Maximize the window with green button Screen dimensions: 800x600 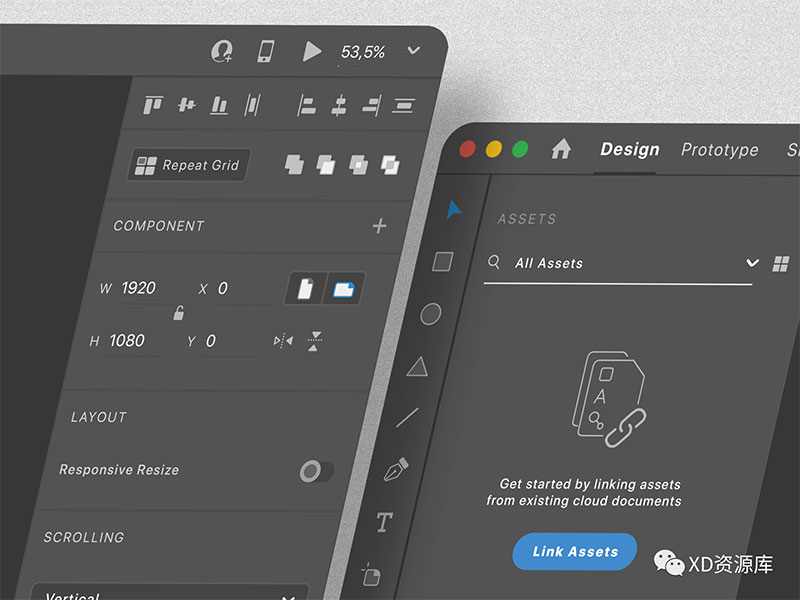[x=520, y=149]
